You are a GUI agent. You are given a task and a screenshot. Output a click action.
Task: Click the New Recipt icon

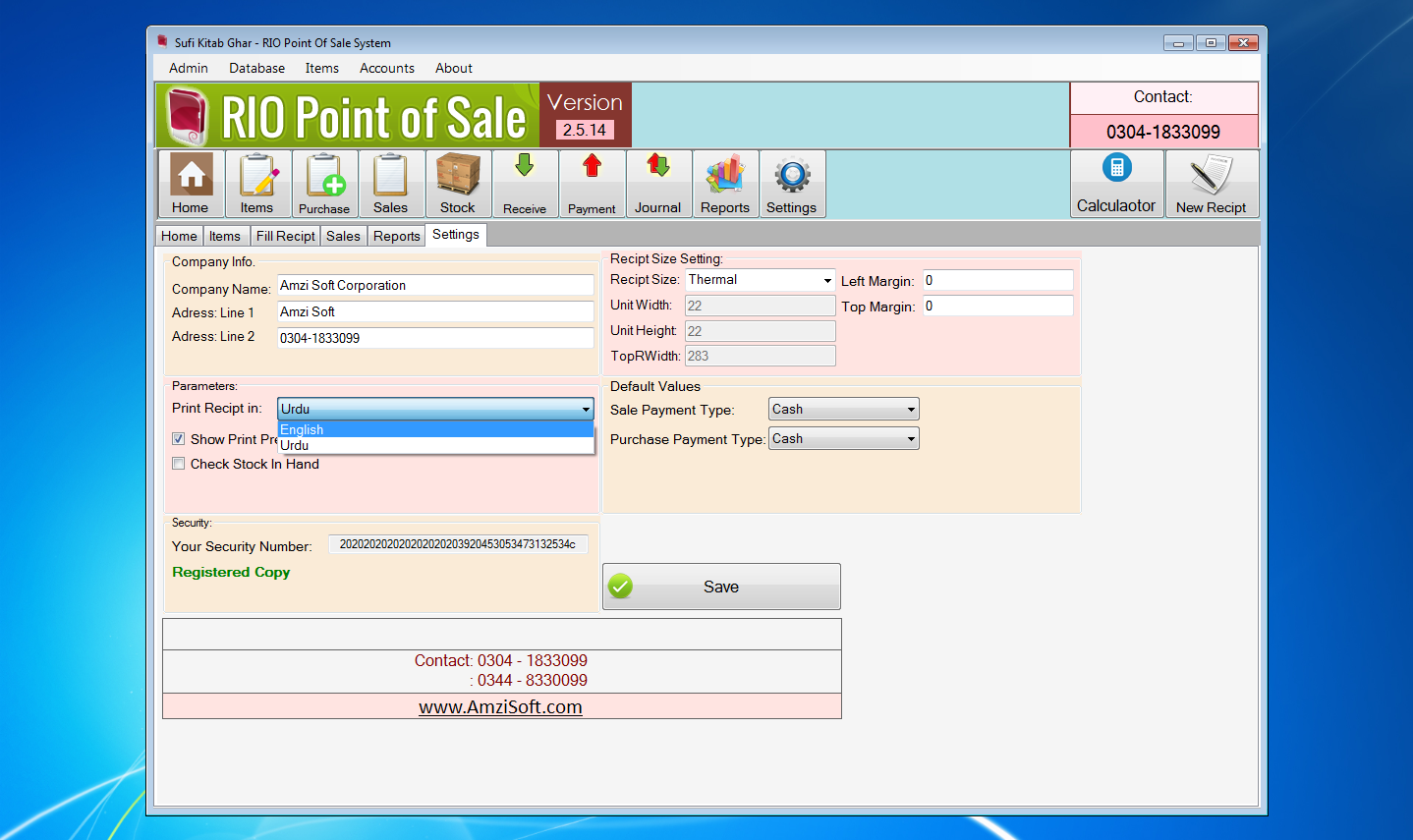(1212, 183)
